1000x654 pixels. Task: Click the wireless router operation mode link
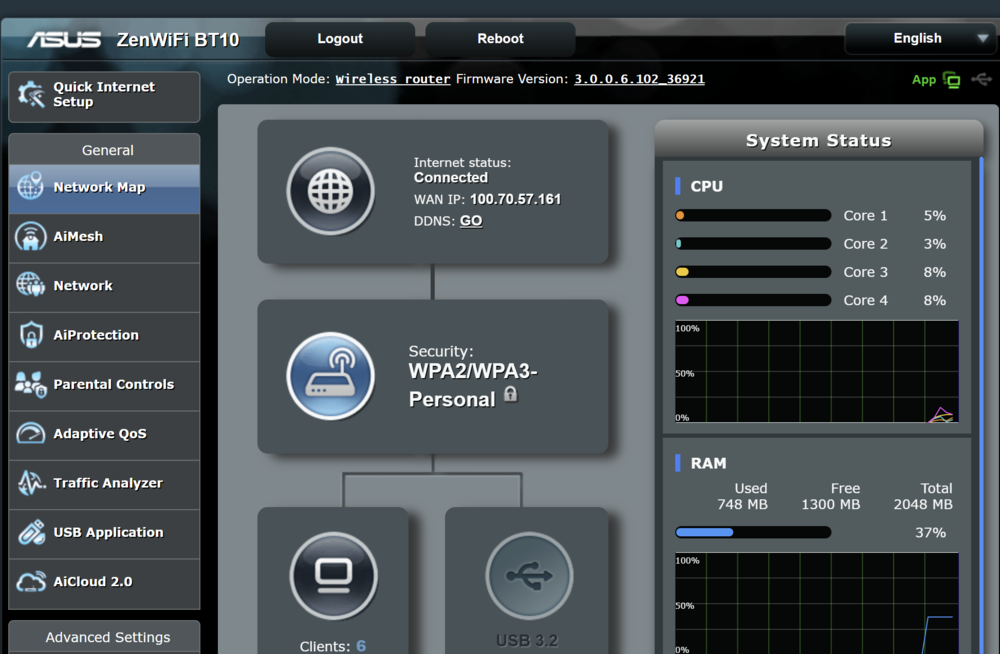click(393, 79)
